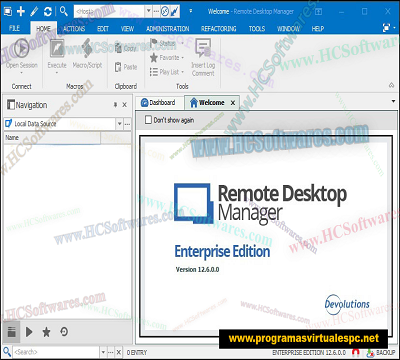Screen dimensions: 400x360
Task: Select the navigation list view icon
Action: pyautogui.click(x=12, y=332)
